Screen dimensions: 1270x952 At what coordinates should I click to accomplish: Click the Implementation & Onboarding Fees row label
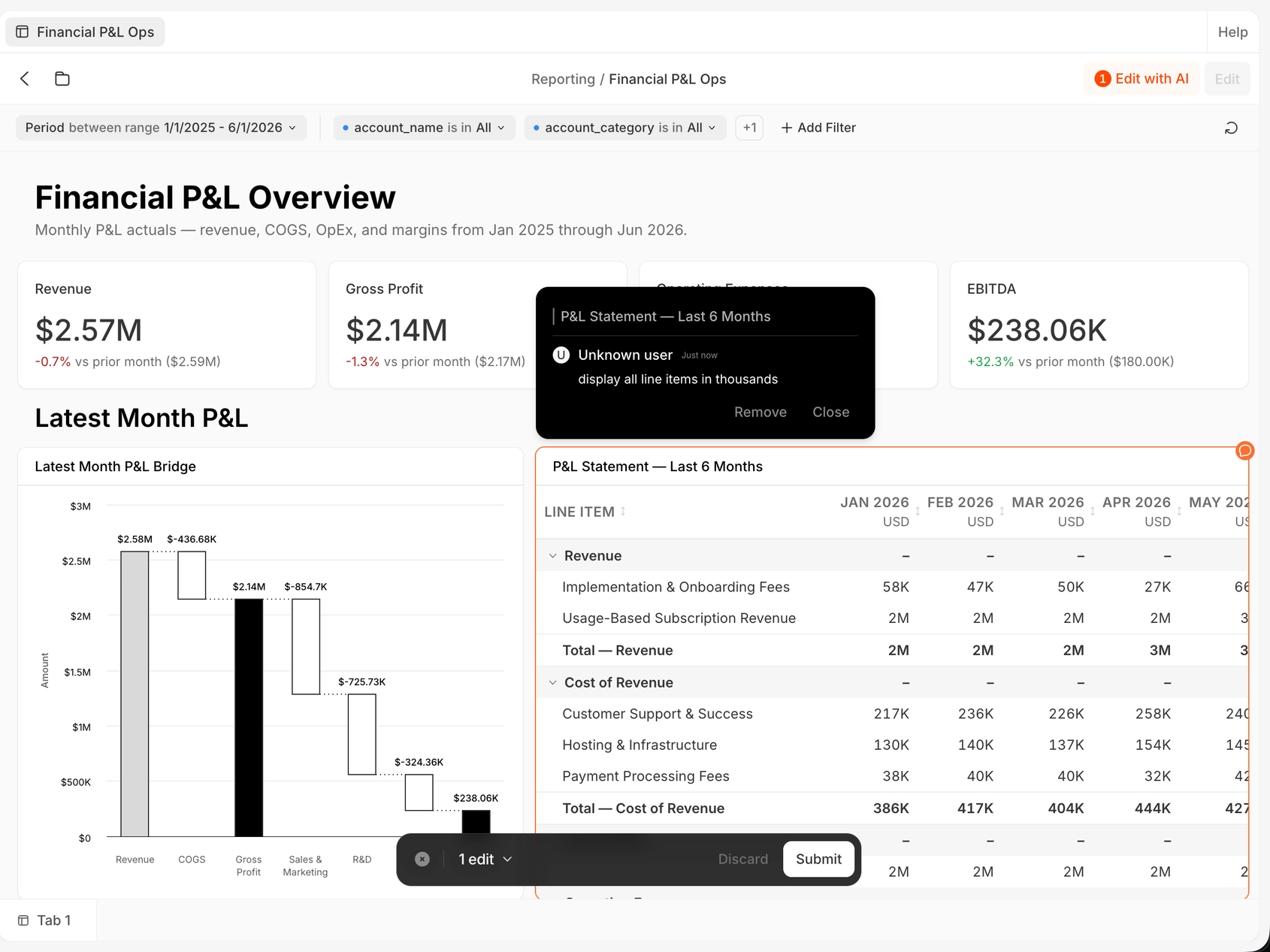pos(676,587)
